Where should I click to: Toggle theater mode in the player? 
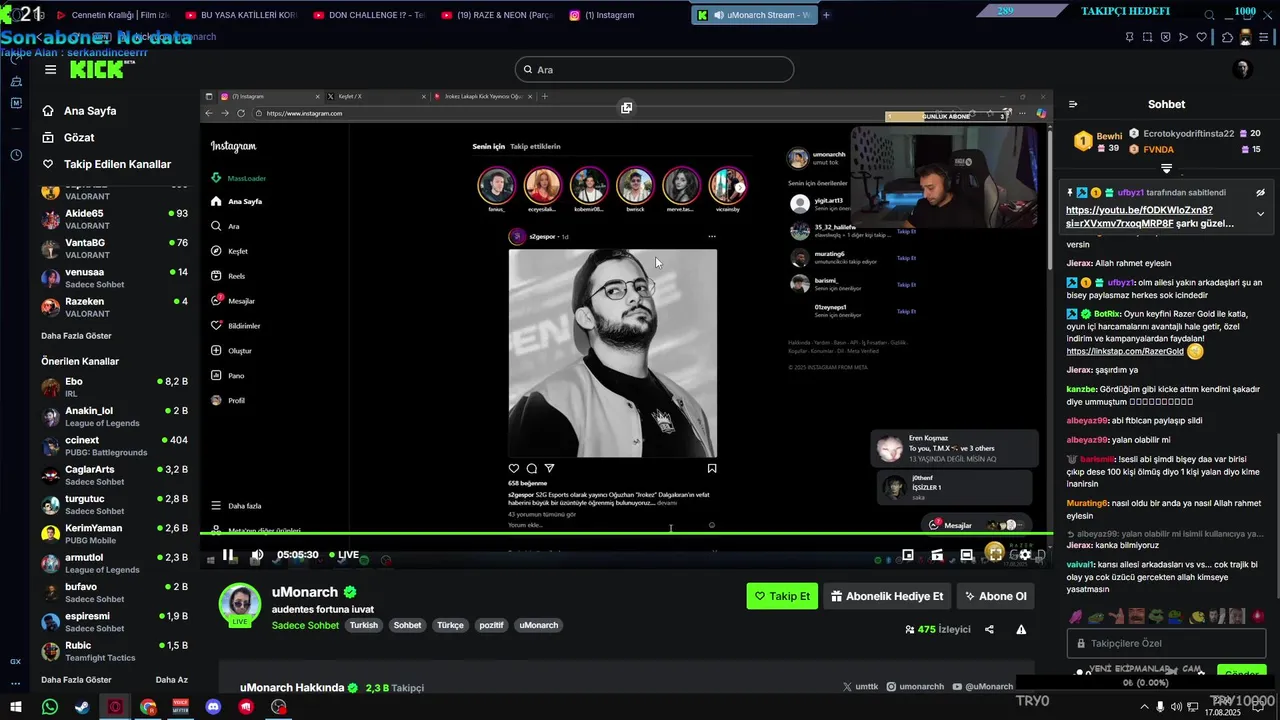click(x=967, y=555)
